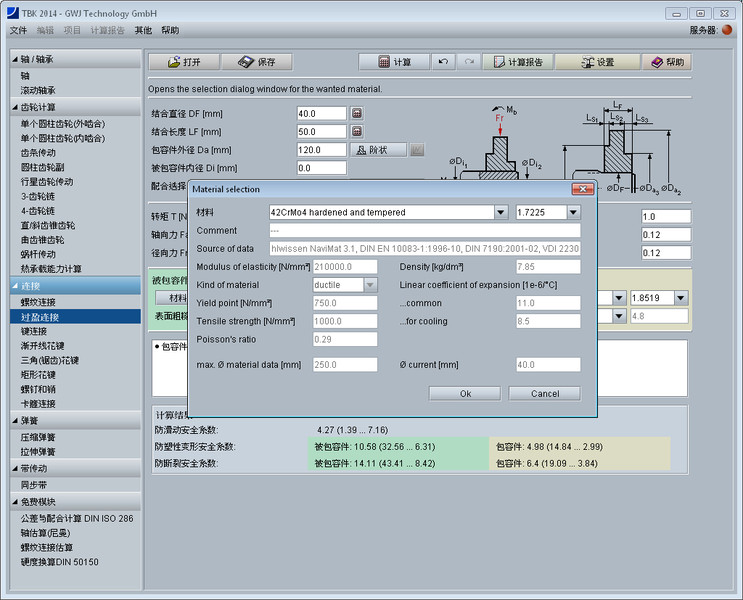
Task: Open the 1.7225 material number dropdown
Action: point(573,213)
